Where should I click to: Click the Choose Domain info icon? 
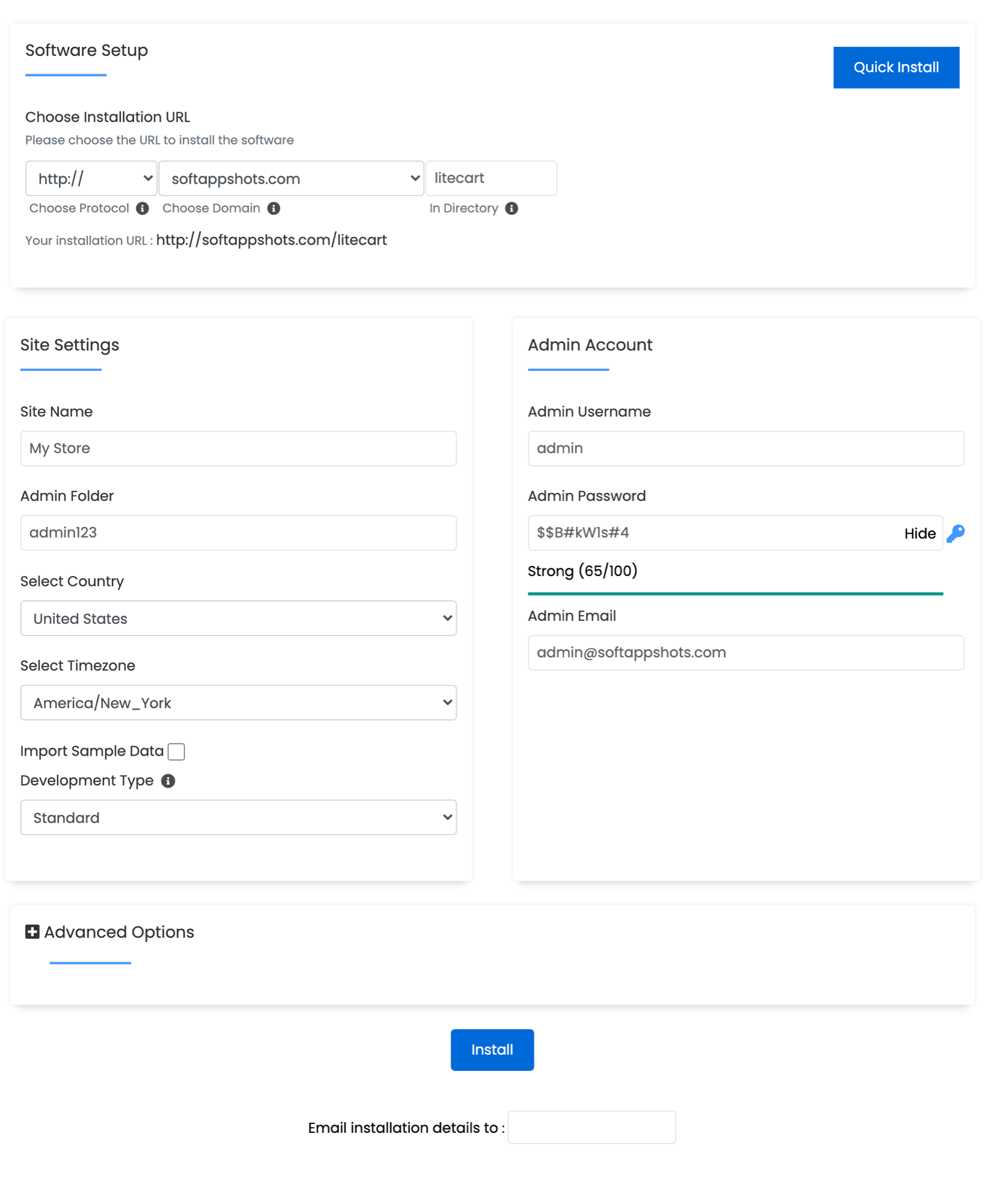click(x=274, y=208)
